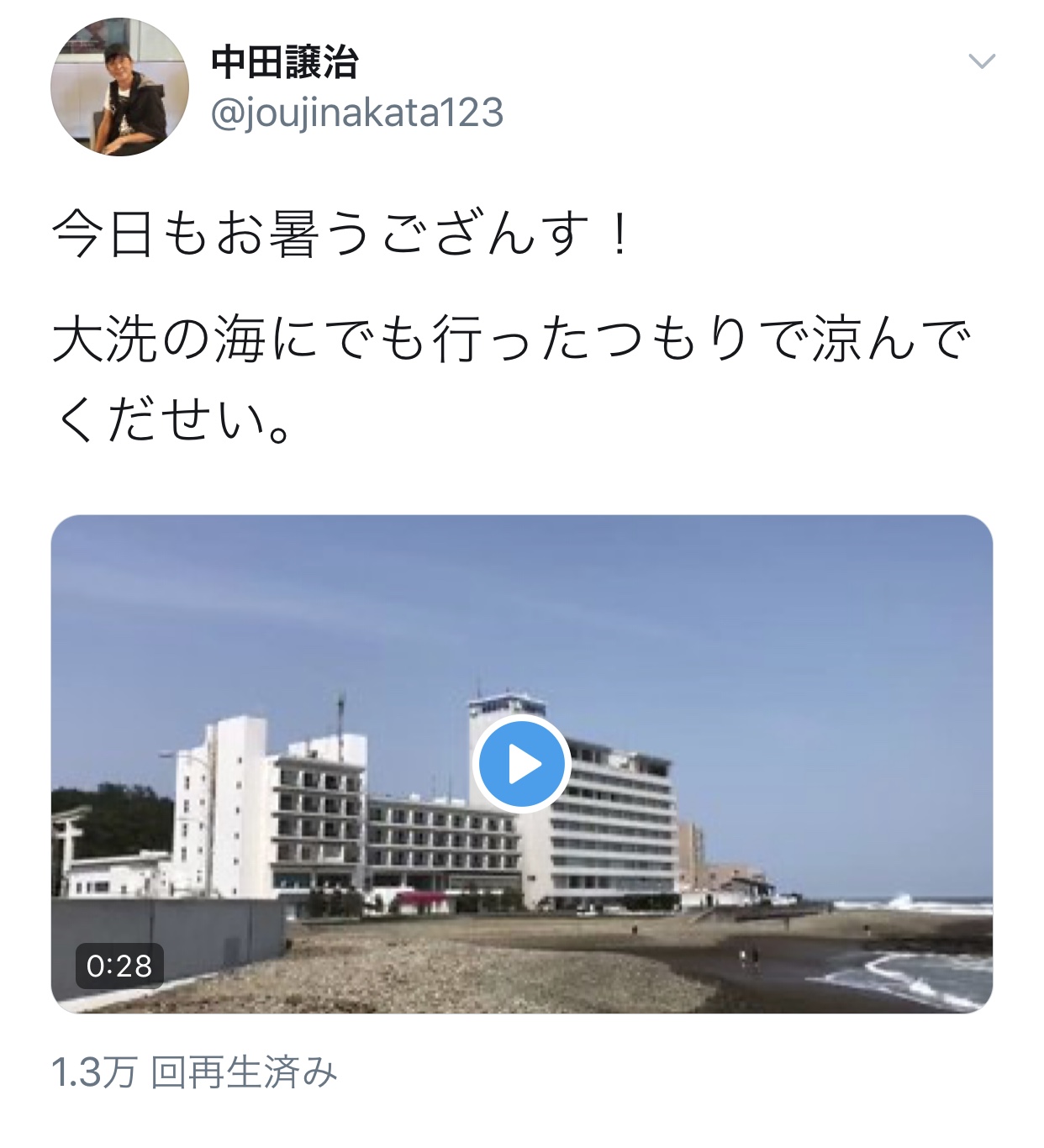Tap the people walking on the shore
Screen dimensions: 1044x1148
[746, 956]
